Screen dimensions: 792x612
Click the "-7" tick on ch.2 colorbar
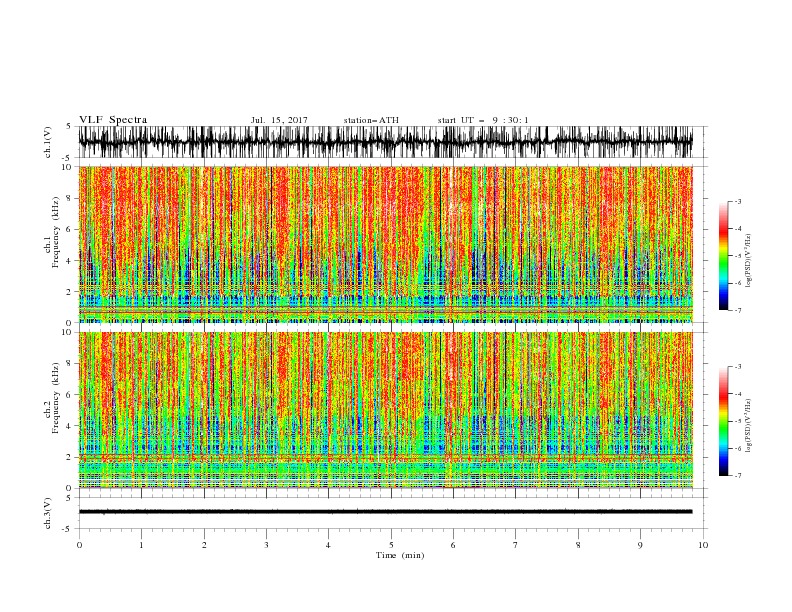point(737,476)
